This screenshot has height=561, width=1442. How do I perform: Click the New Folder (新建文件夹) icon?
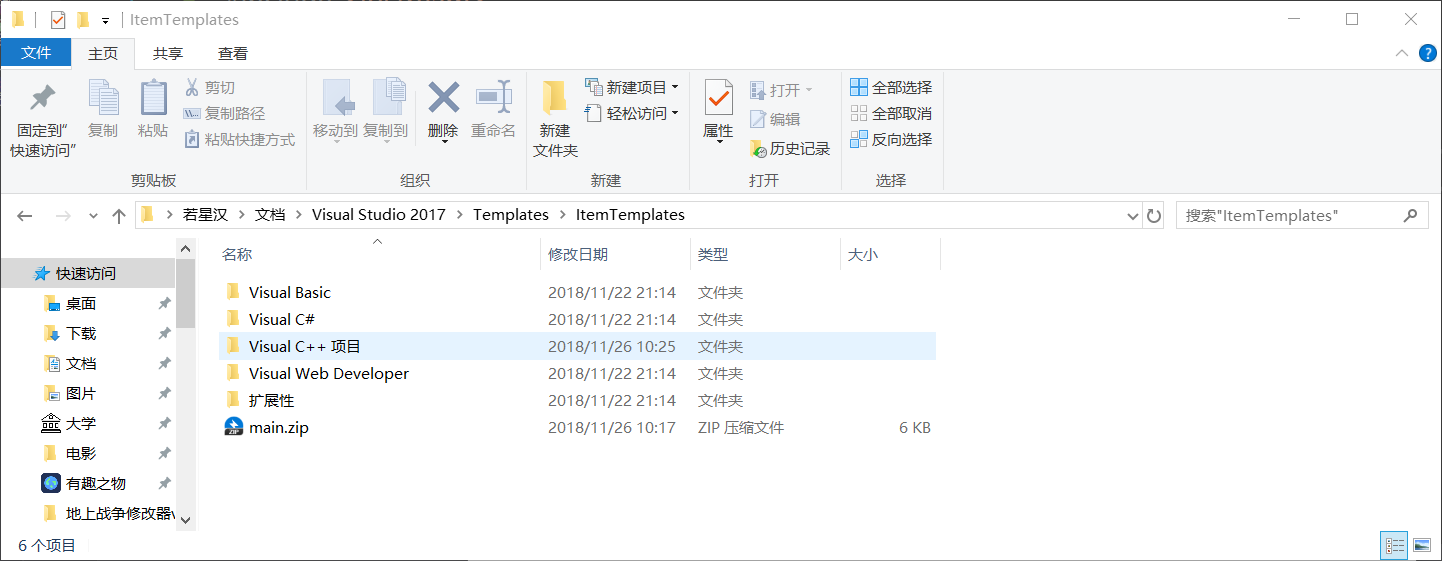point(555,98)
